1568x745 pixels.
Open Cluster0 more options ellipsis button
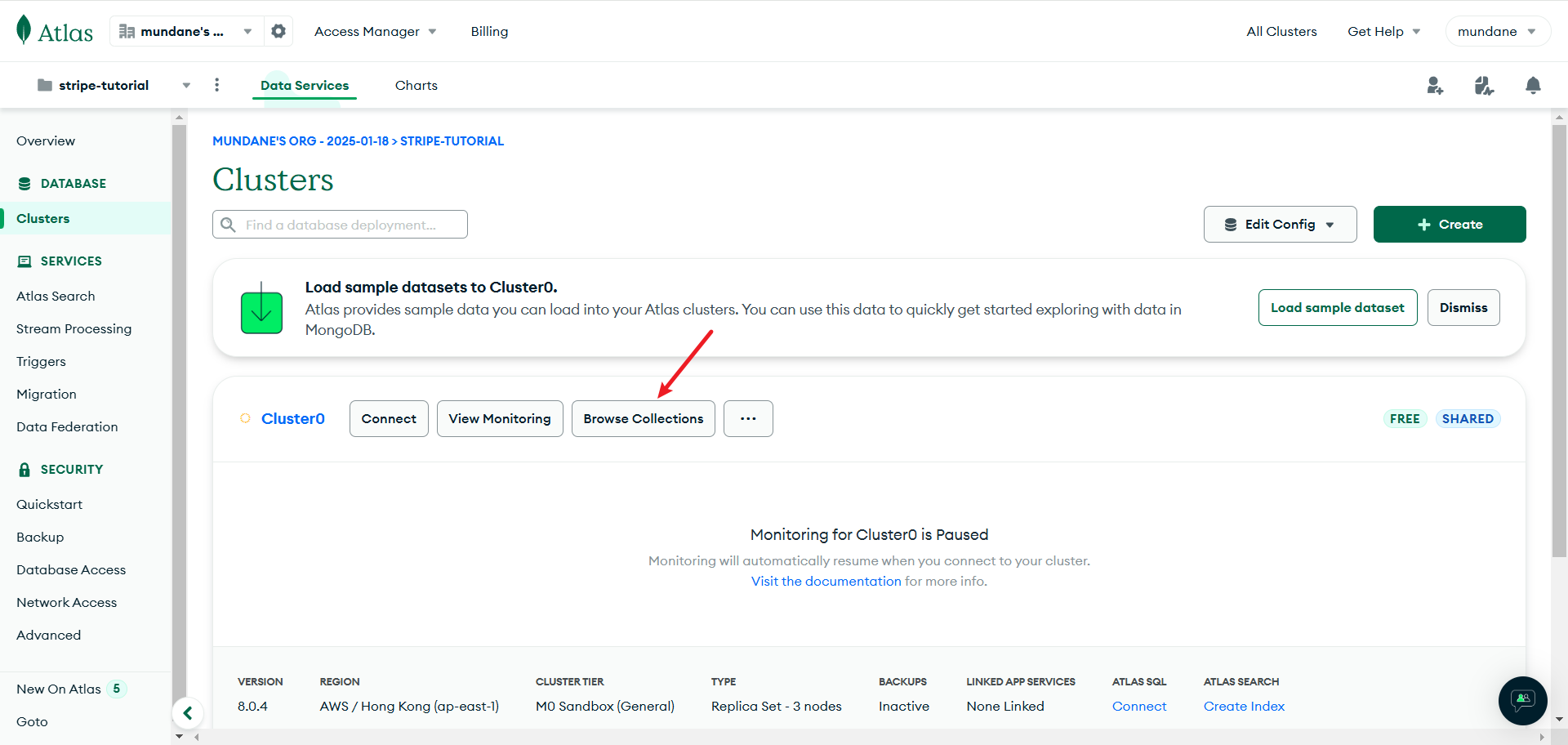[x=748, y=418]
